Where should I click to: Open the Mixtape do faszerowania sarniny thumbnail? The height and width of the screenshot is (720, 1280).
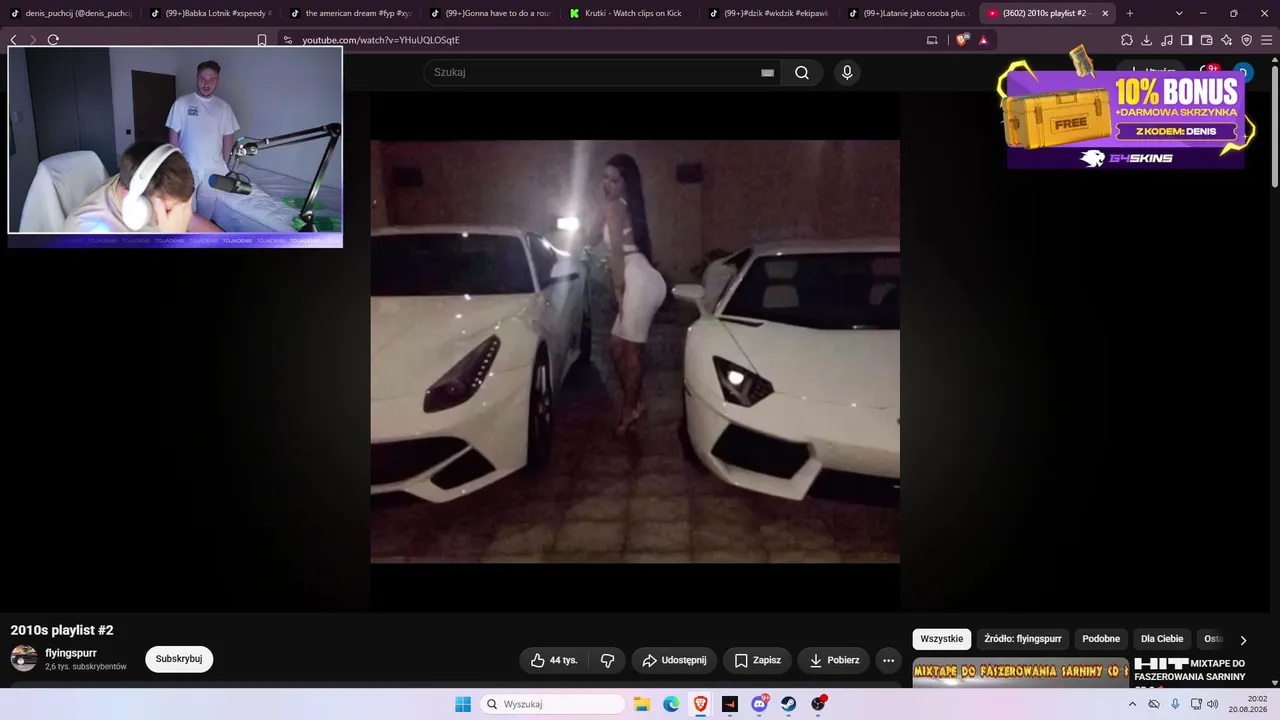tap(1020, 675)
